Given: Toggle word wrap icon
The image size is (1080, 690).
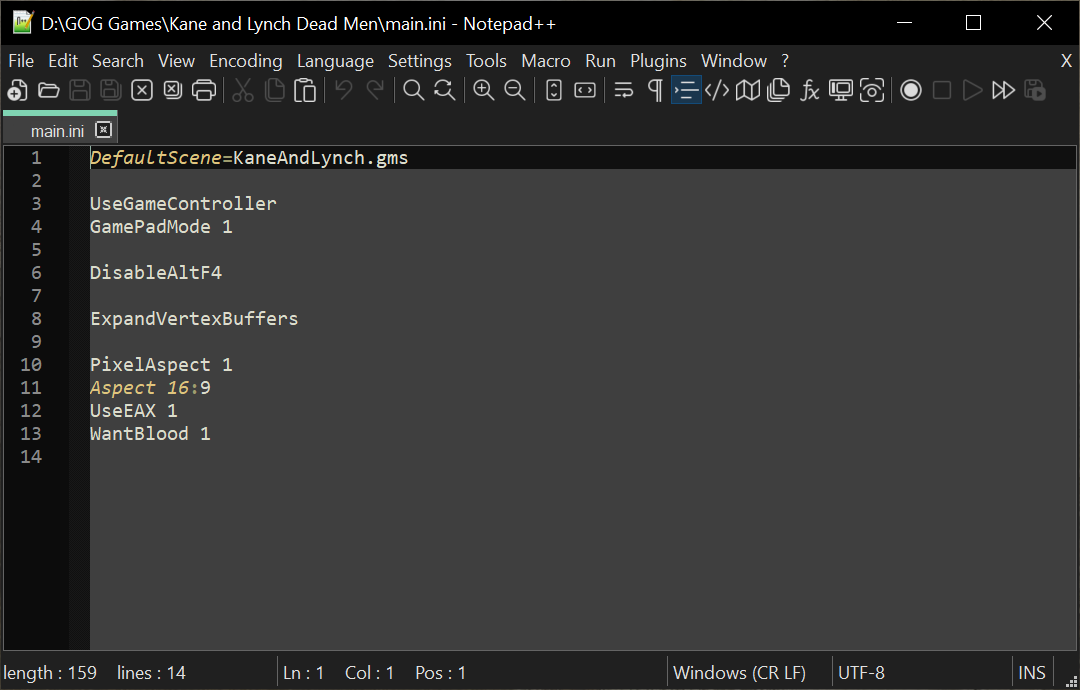Looking at the screenshot, I should (x=623, y=90).
